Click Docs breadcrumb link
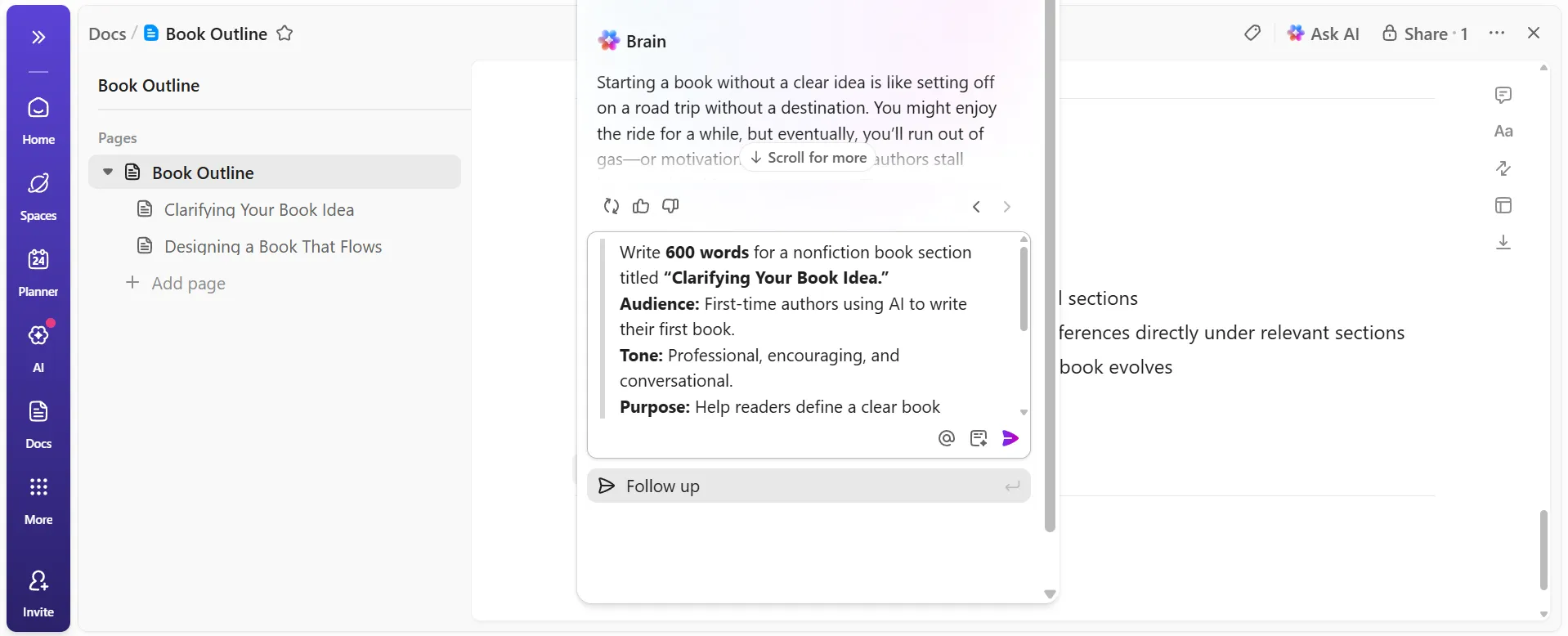 pyautogui.click(x=107, y=34)
